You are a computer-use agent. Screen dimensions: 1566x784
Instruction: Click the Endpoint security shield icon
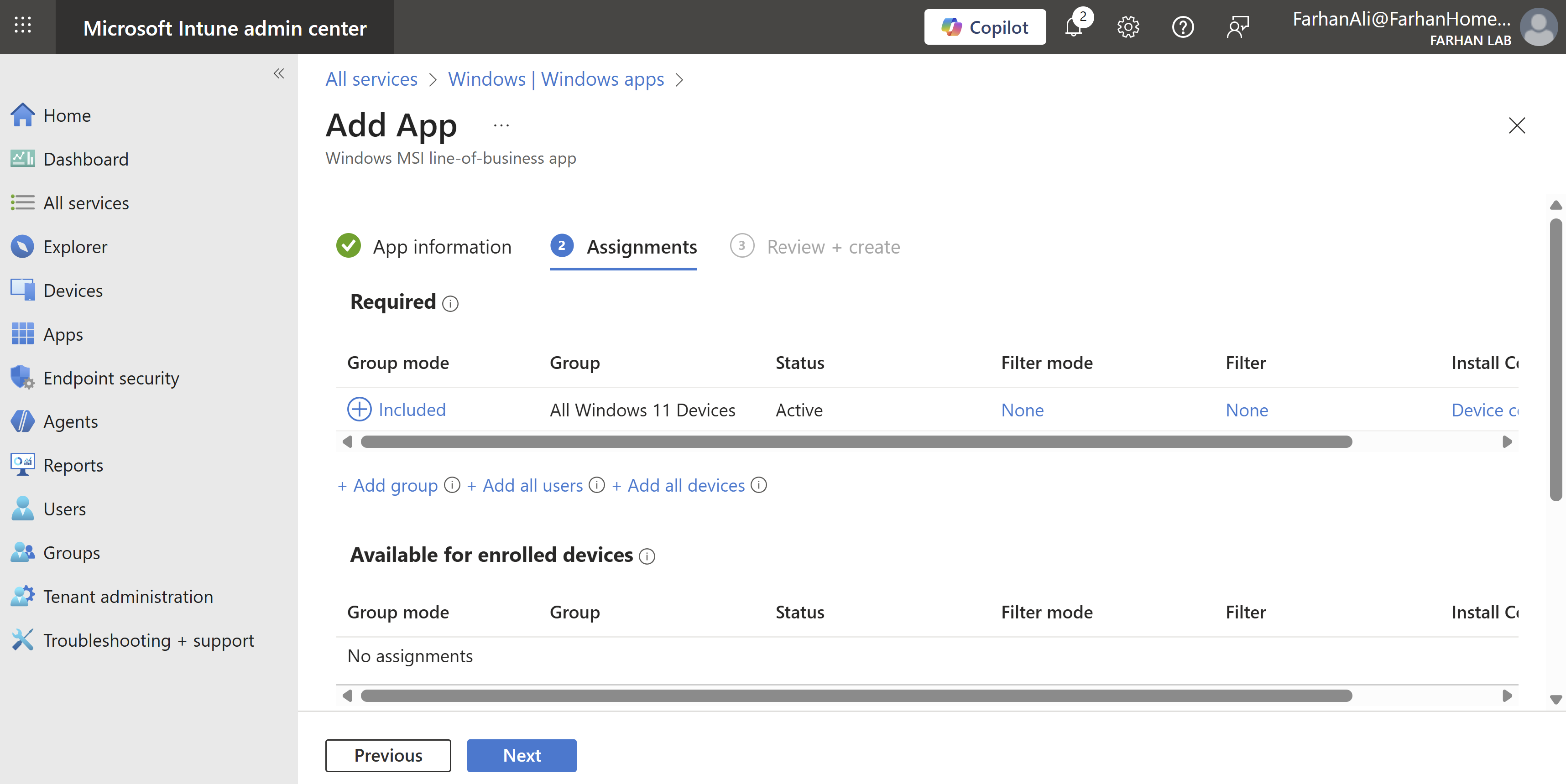[x=22, y=378]
